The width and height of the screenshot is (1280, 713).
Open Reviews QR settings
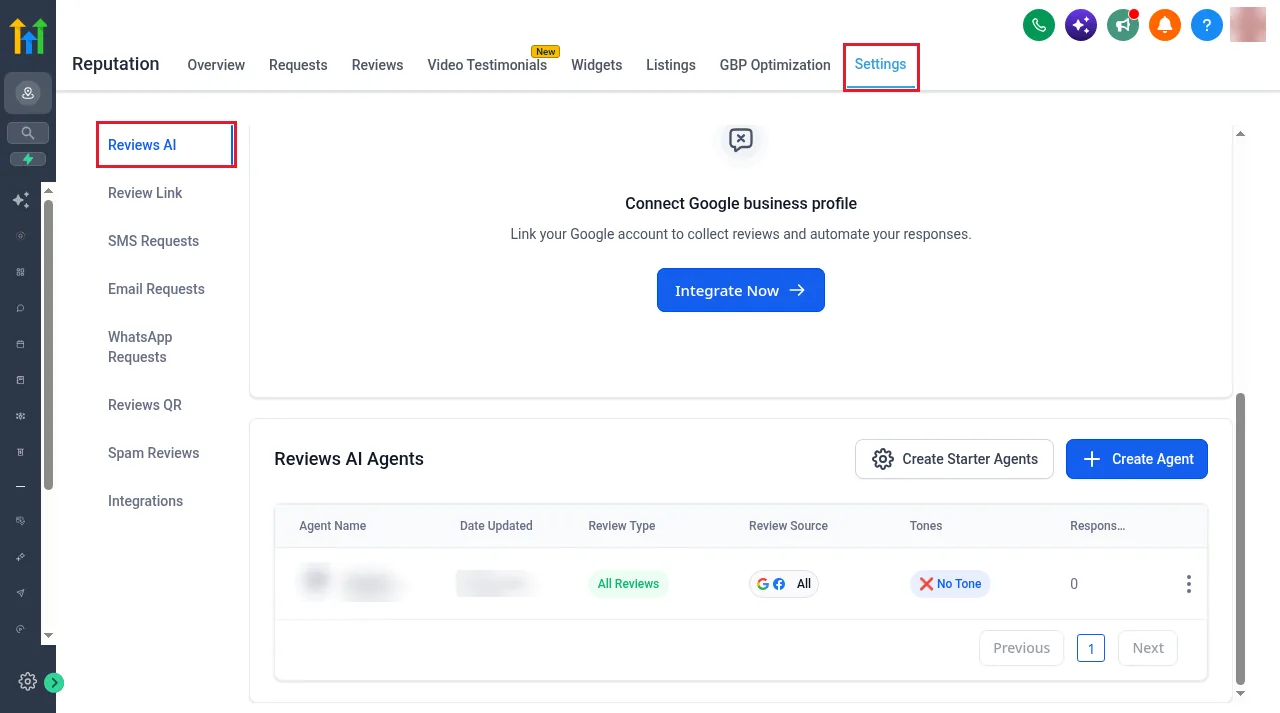[145, 405]
